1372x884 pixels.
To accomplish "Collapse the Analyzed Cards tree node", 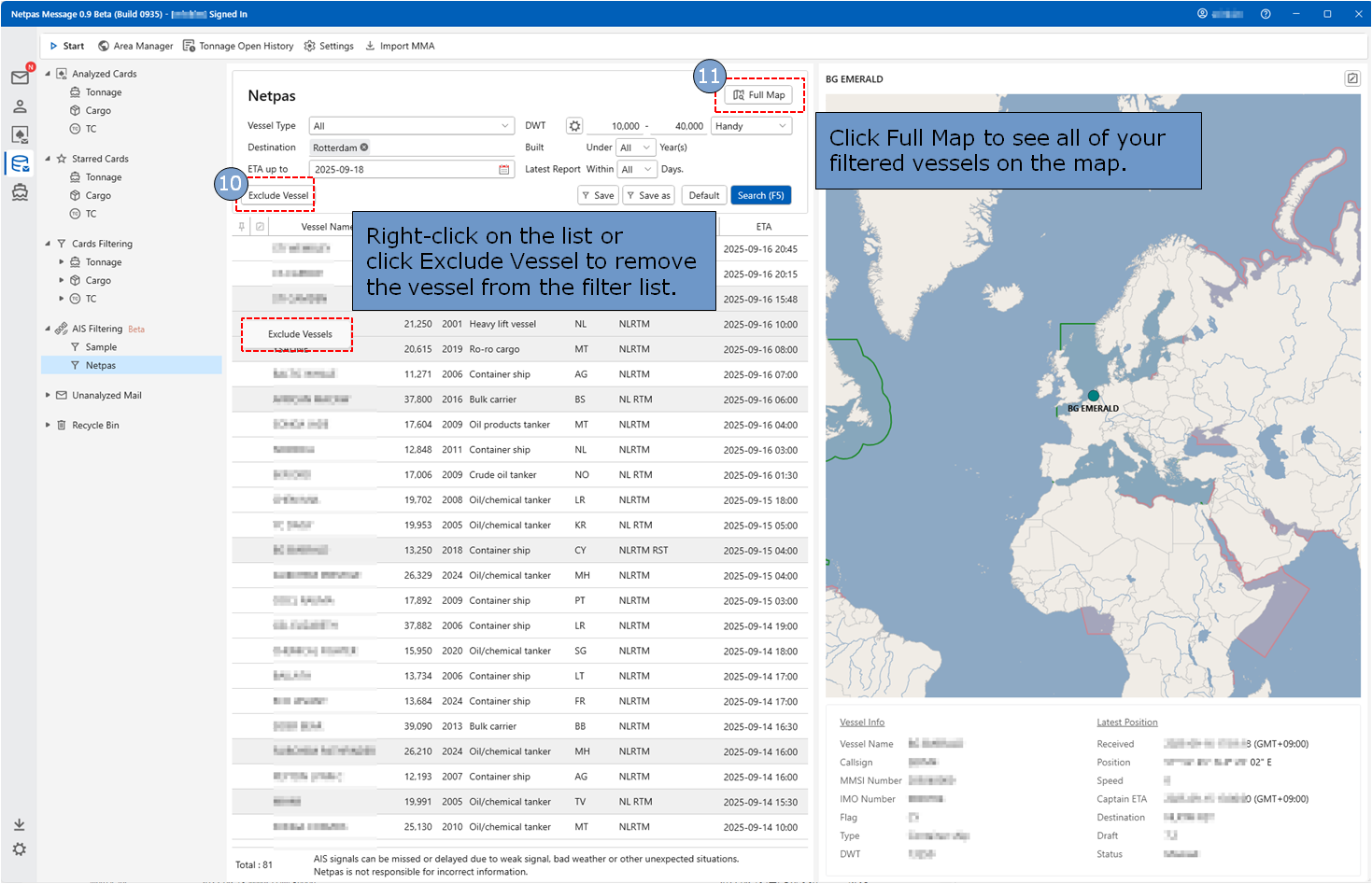I will click(48, 74).
